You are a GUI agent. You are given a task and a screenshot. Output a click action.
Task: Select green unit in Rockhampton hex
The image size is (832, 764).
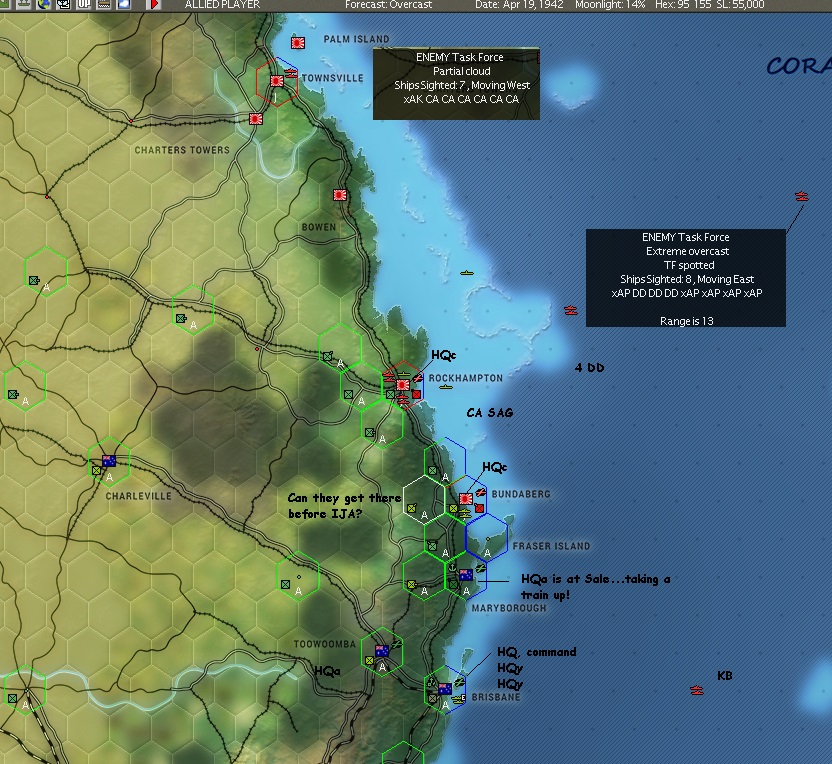pos(391,394)
